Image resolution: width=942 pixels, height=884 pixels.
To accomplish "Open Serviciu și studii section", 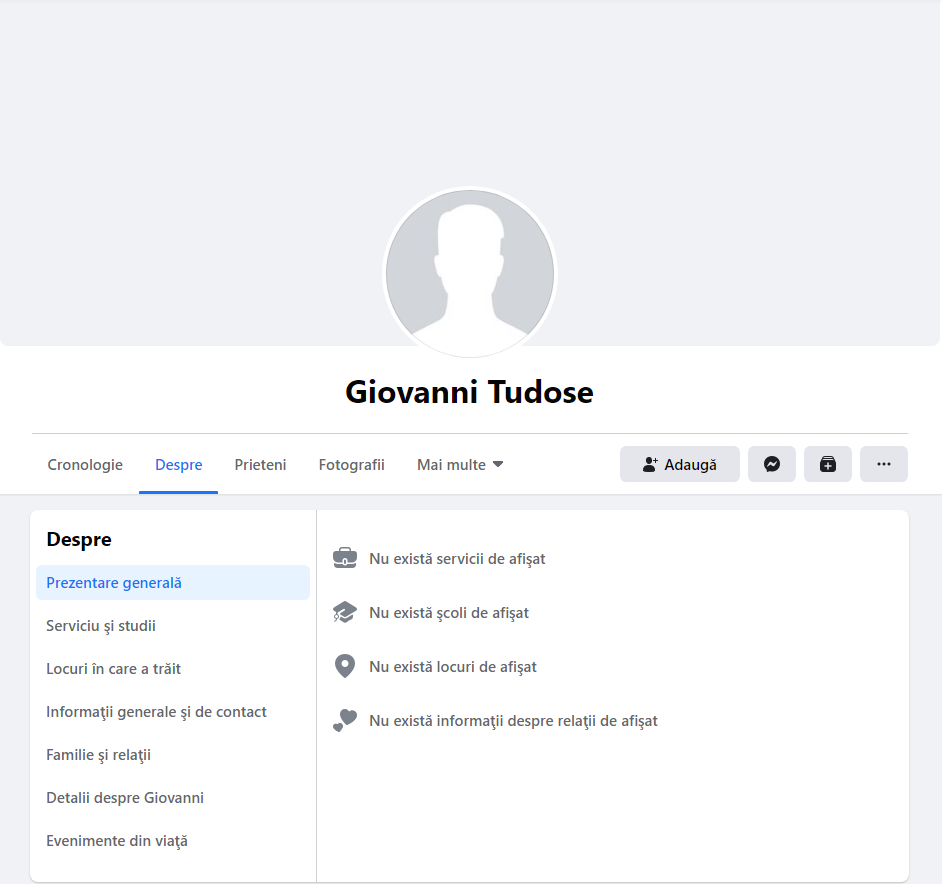I will tap(173, 626).
